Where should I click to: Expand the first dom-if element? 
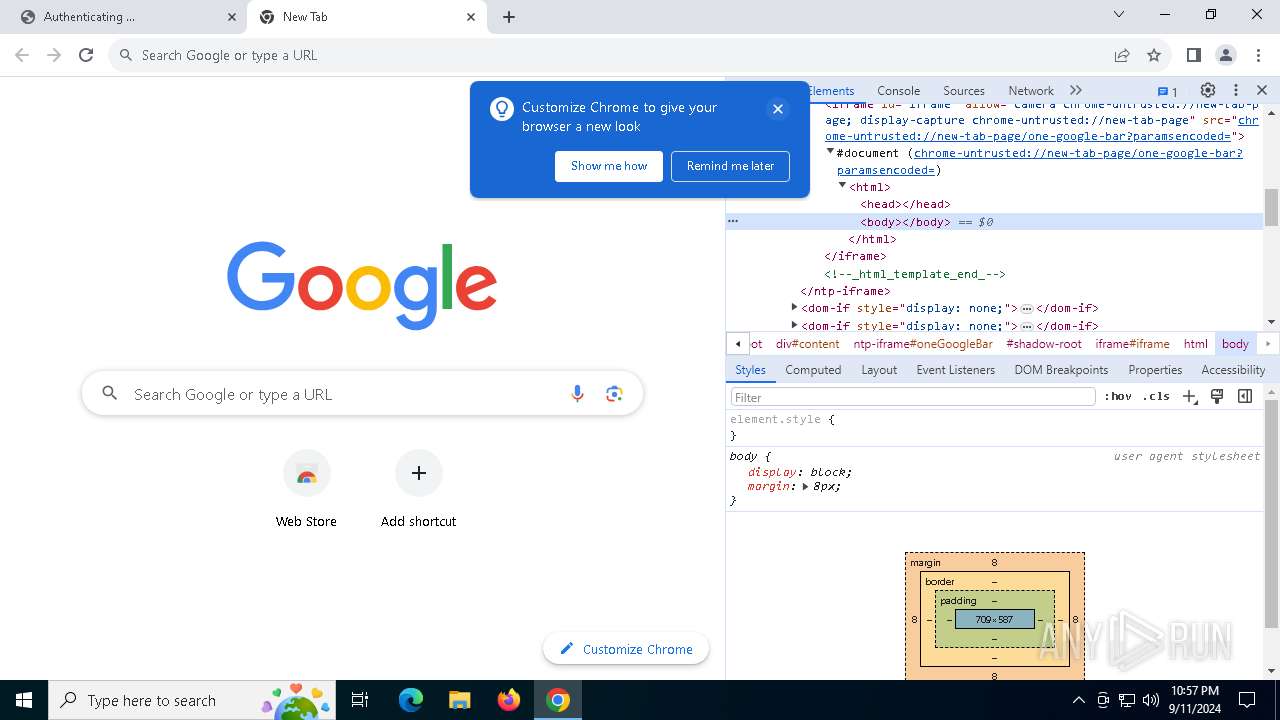(794, 308)
